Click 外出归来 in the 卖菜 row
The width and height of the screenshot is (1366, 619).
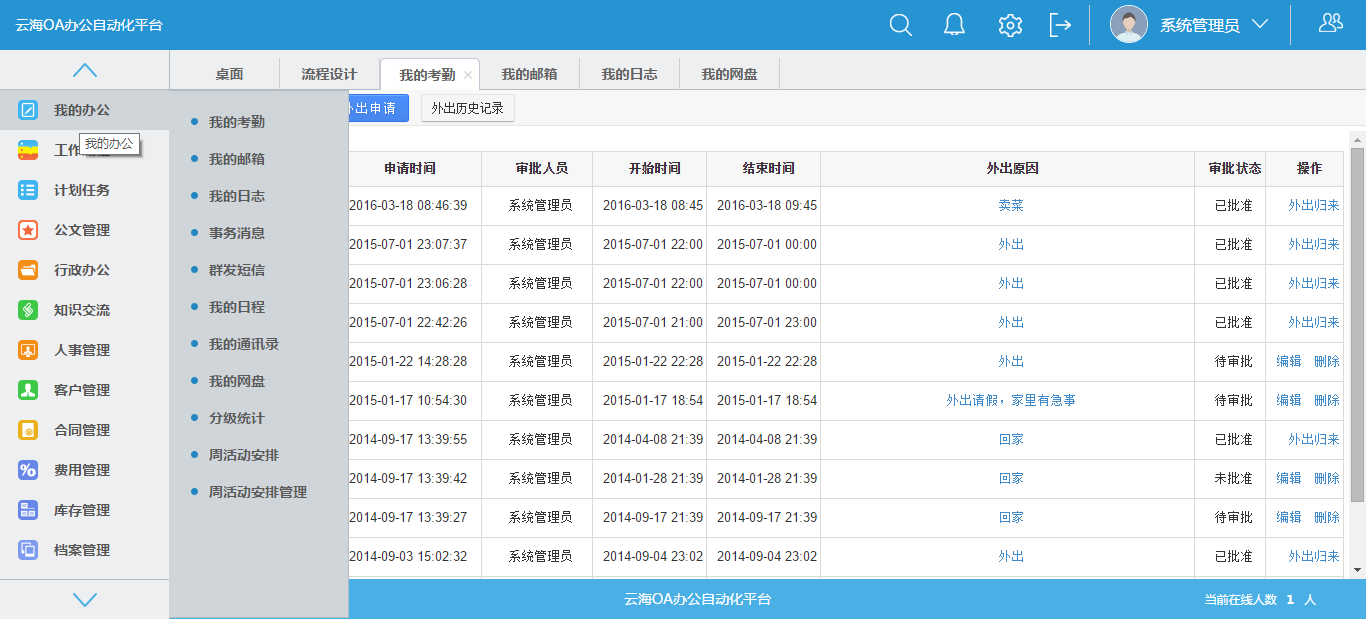tap(1314, 205)
